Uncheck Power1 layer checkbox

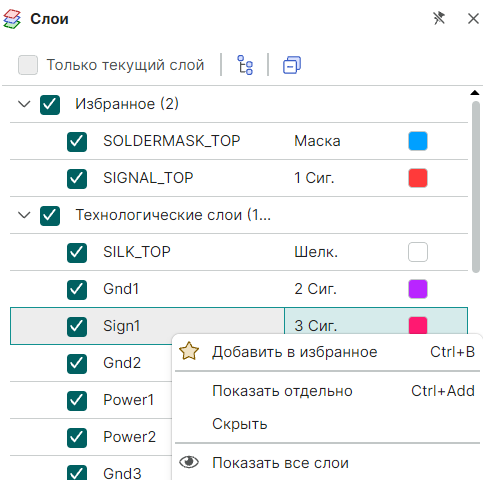point(77,401)
